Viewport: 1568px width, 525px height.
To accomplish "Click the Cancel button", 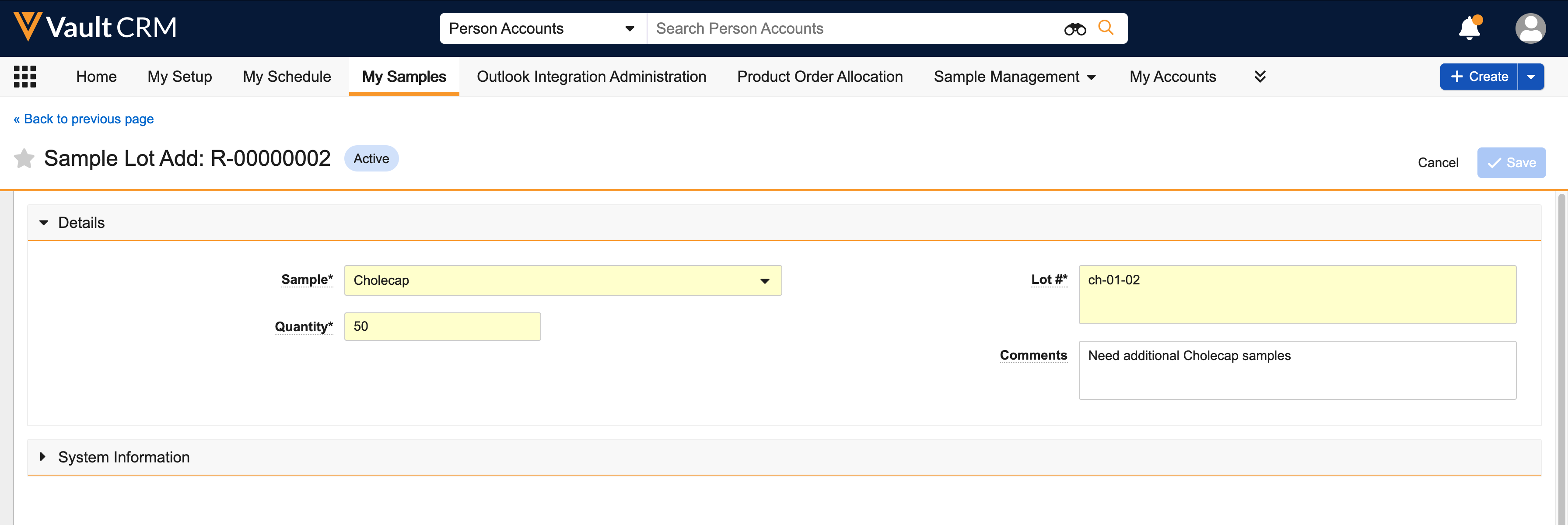I will point(1438,163).
